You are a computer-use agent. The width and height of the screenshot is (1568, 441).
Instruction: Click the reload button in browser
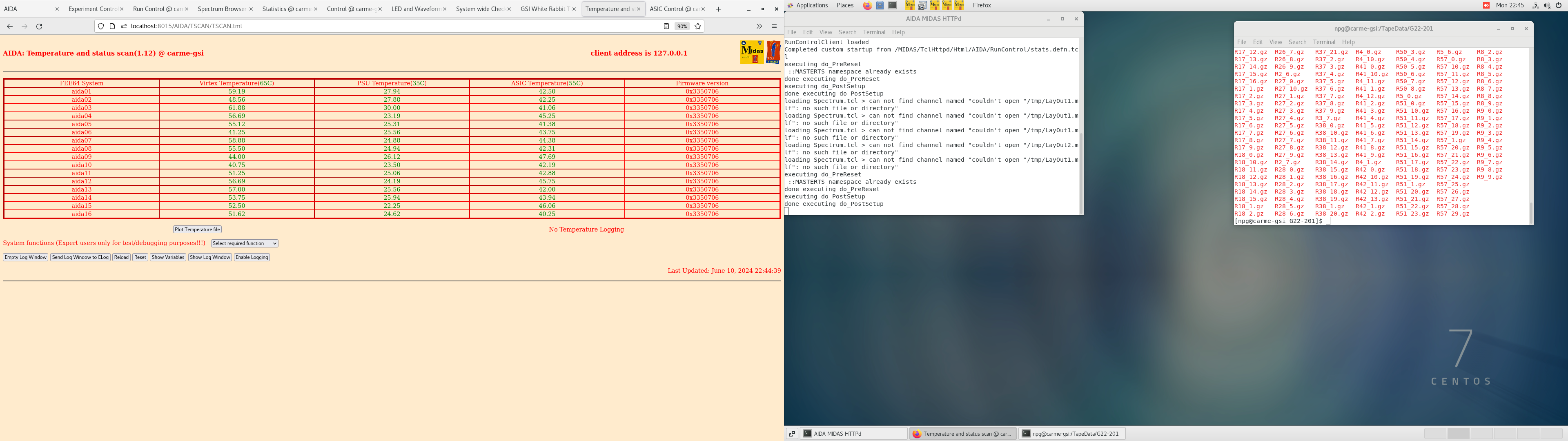(x=38, y=26)
